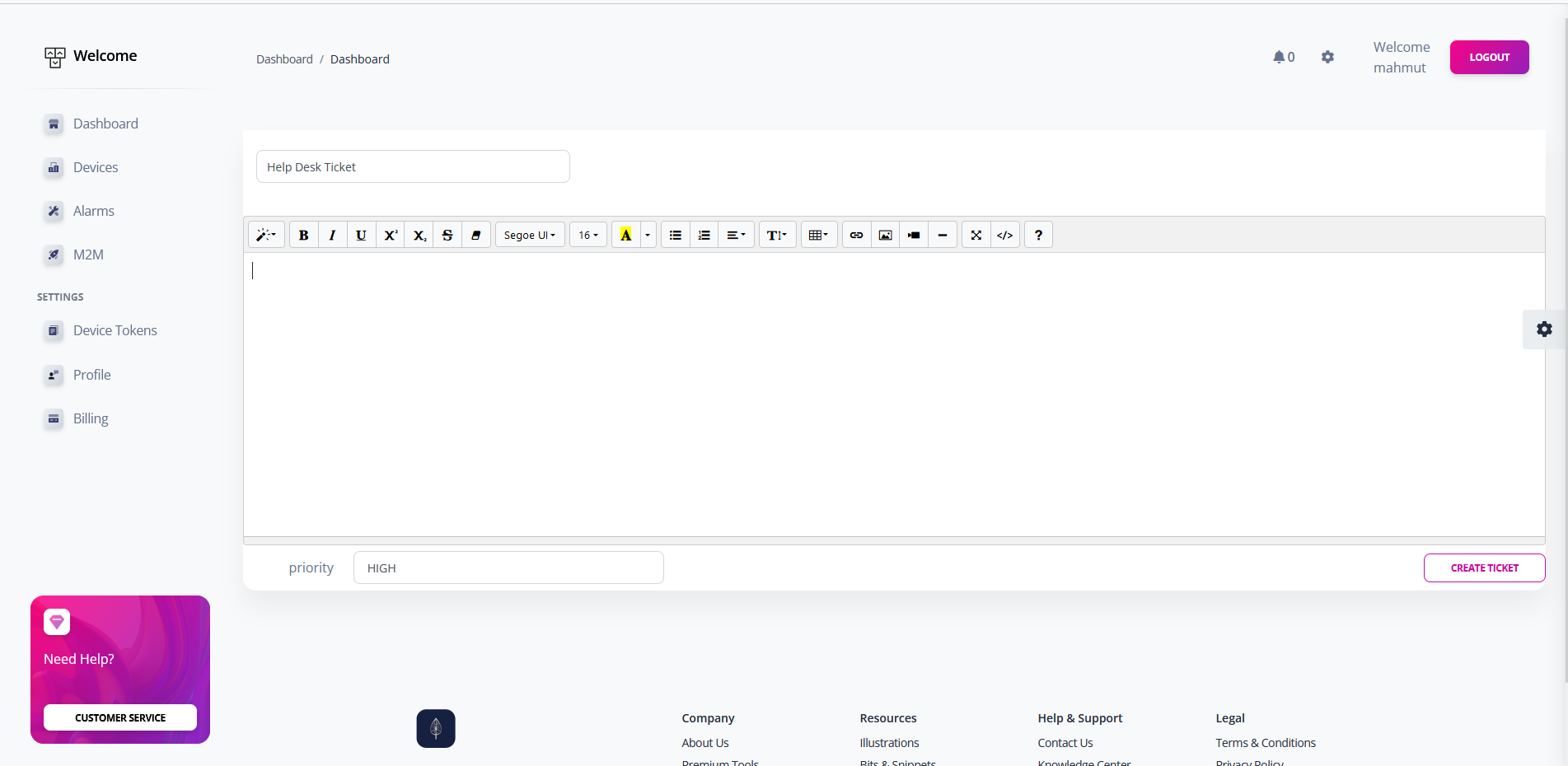Expand the paragraph alignment dropdown

tap(736, 235)
